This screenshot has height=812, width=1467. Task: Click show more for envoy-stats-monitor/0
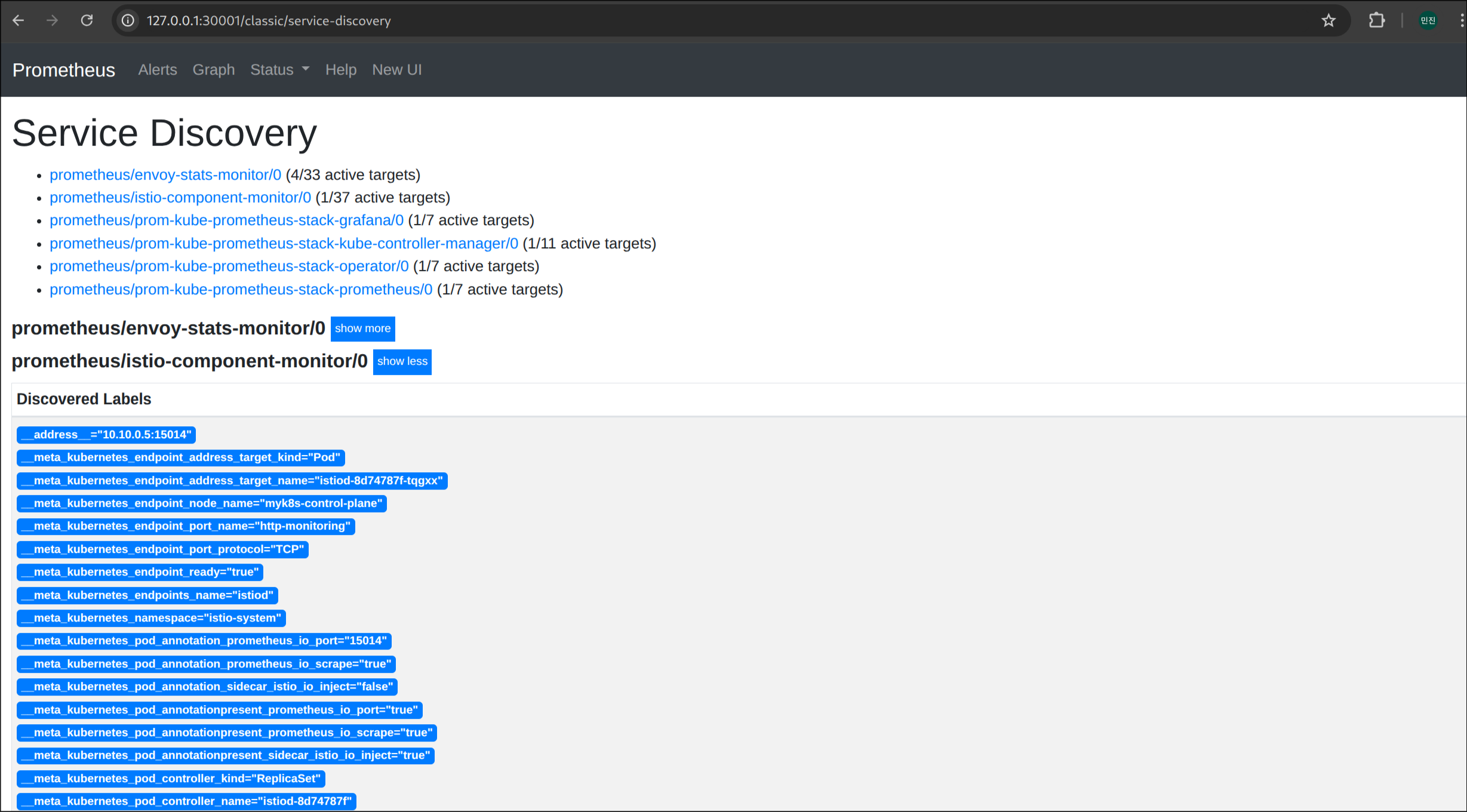pyautogui.click(x=363, y=328)
